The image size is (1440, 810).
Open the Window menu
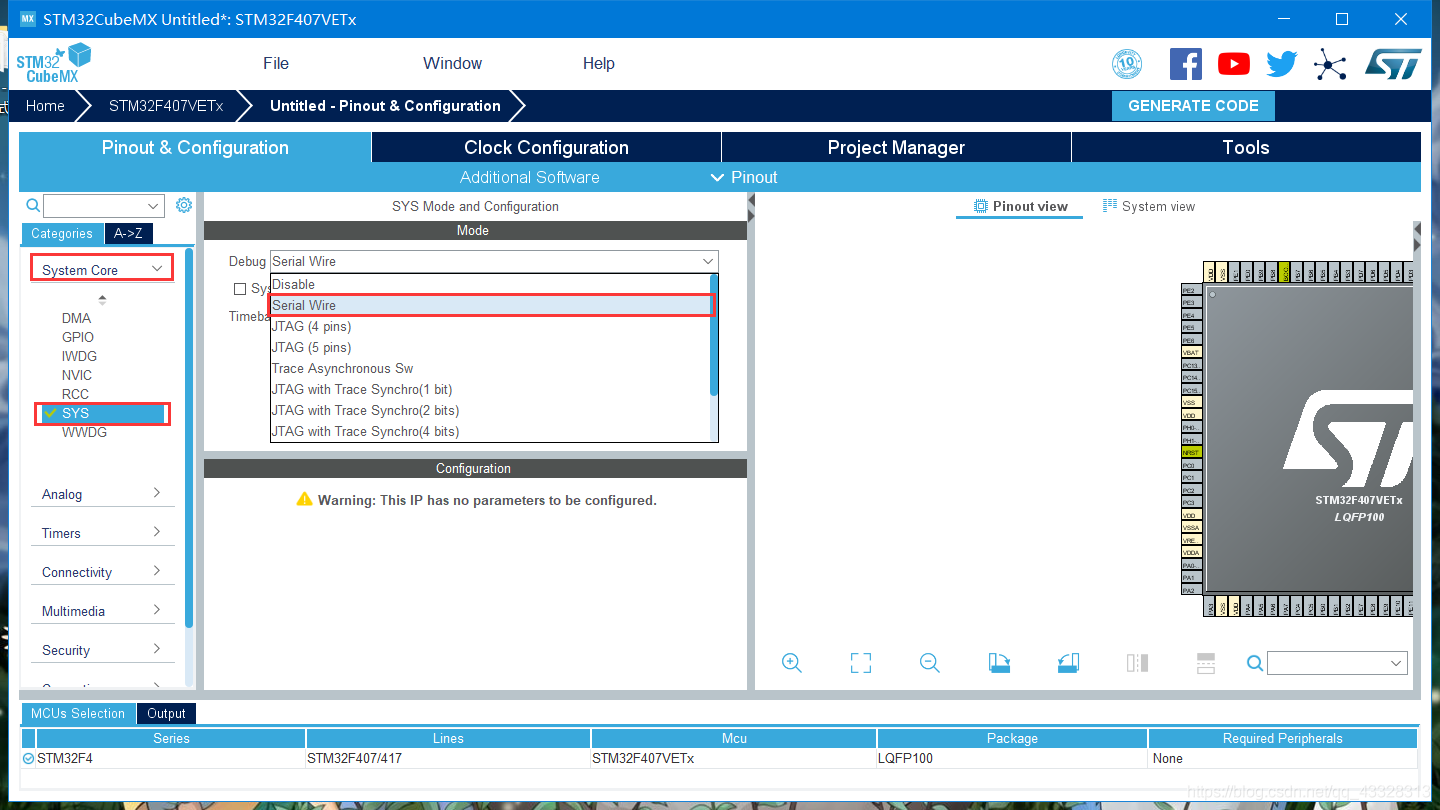[x=452, y=63]
